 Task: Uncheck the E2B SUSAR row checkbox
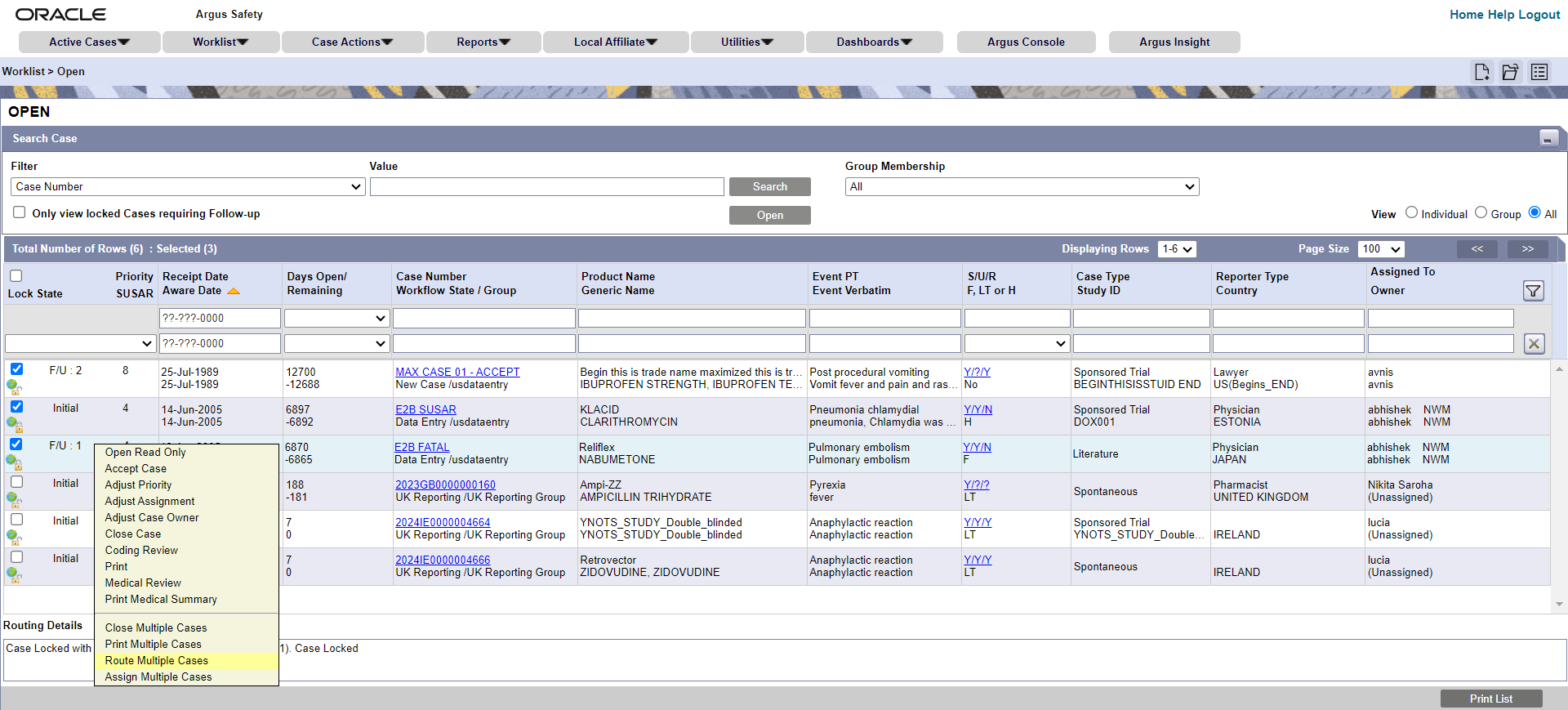(x=16, y=407)
